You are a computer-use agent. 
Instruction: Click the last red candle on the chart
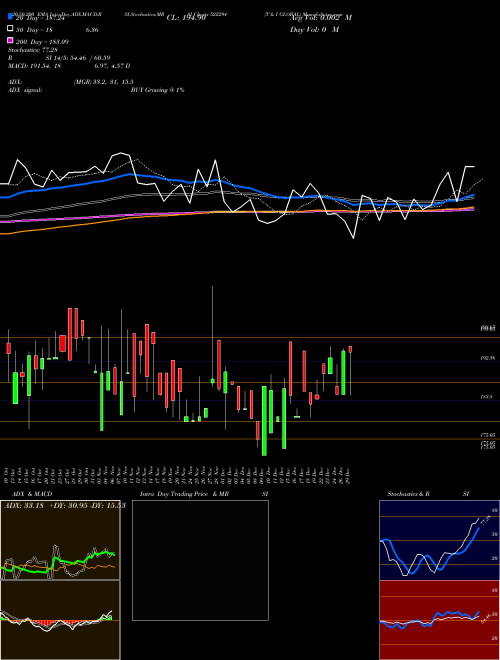tap(350, 349)
